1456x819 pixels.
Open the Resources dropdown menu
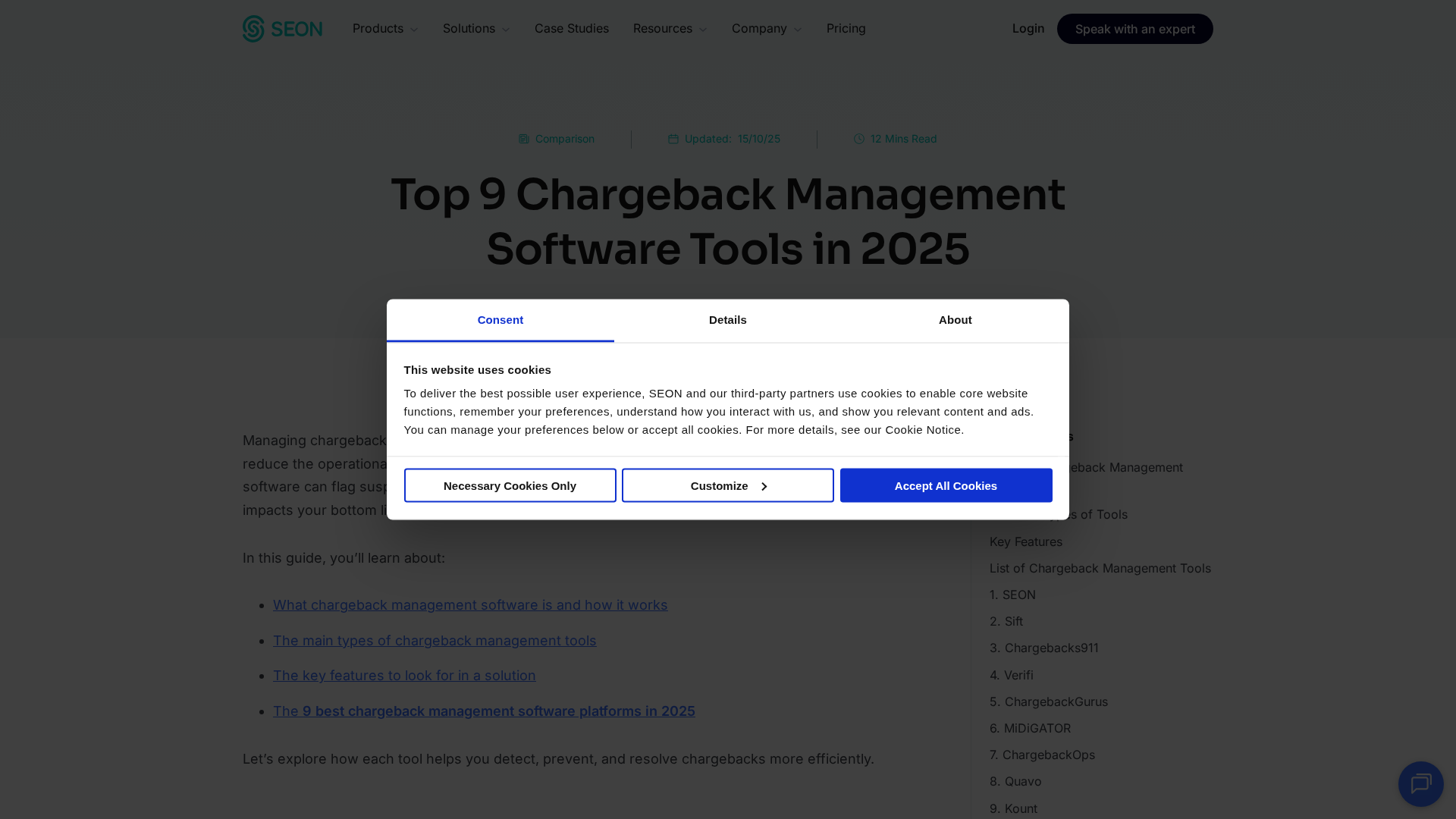click(x=670, y=29)
